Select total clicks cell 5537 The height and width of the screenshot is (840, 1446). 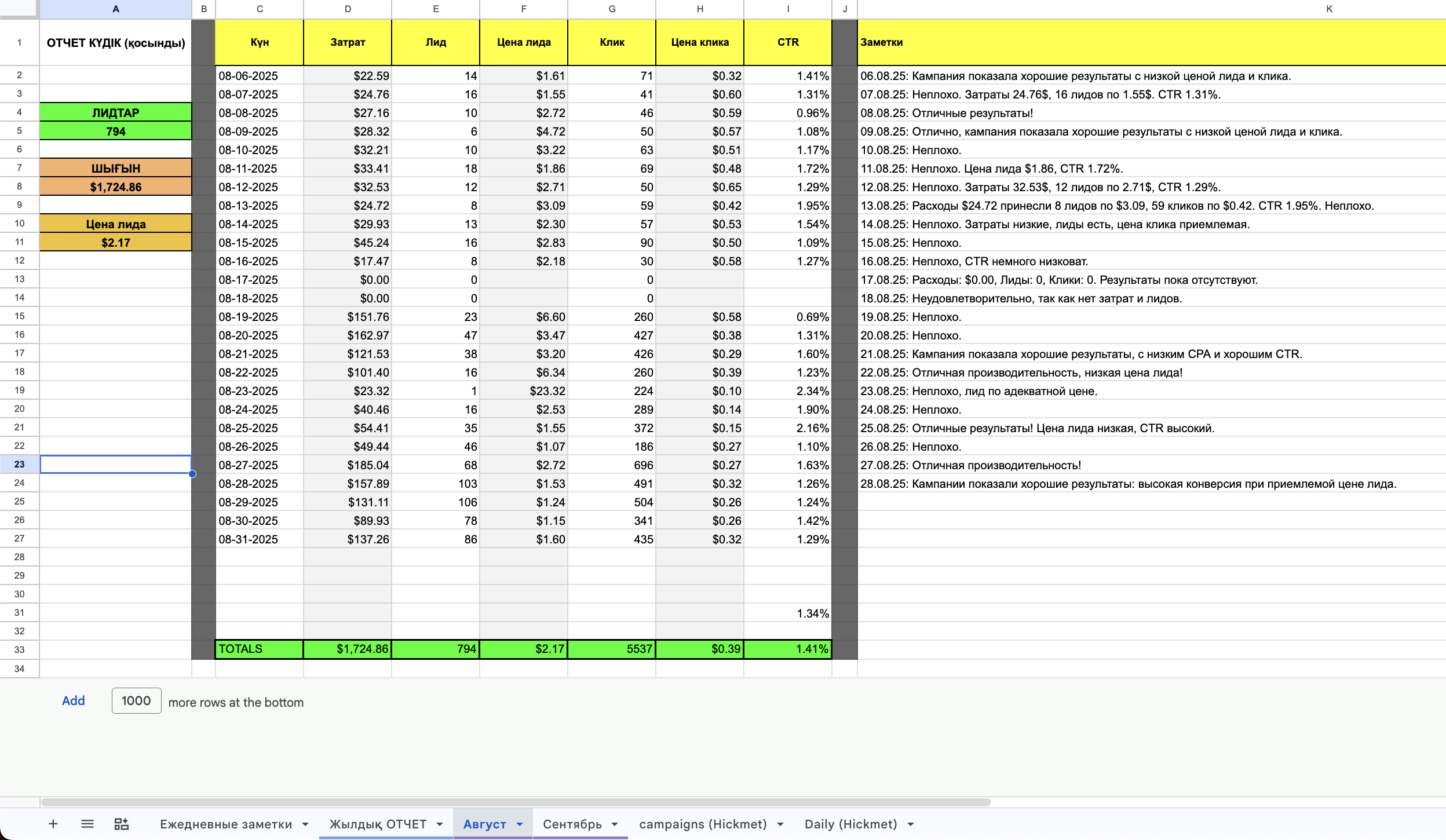point(612,649)
